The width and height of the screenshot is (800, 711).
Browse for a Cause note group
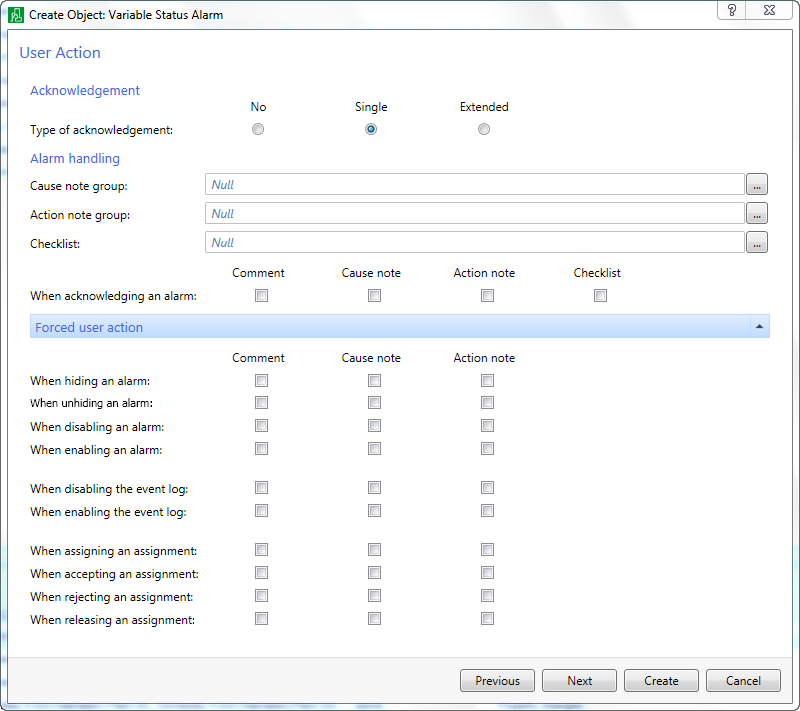tap(757, 184)
